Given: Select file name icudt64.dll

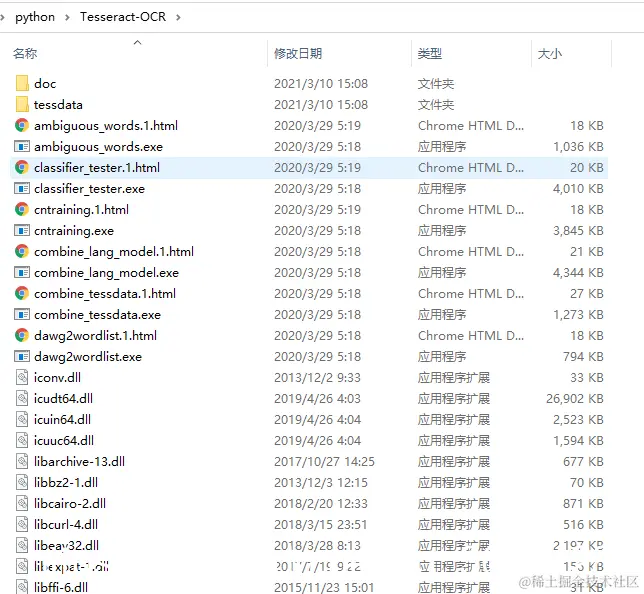Looking at the screenshot, I should click(x=63, y=398).
